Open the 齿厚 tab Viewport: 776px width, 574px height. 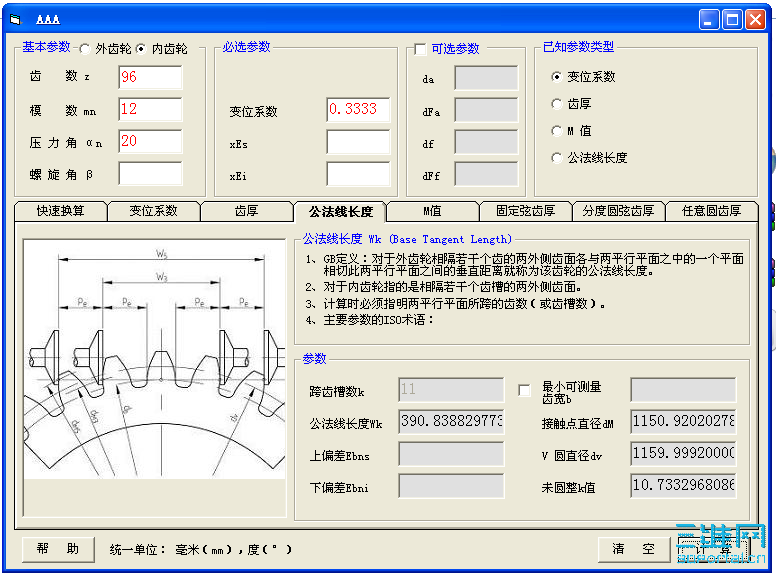(246, 211)
